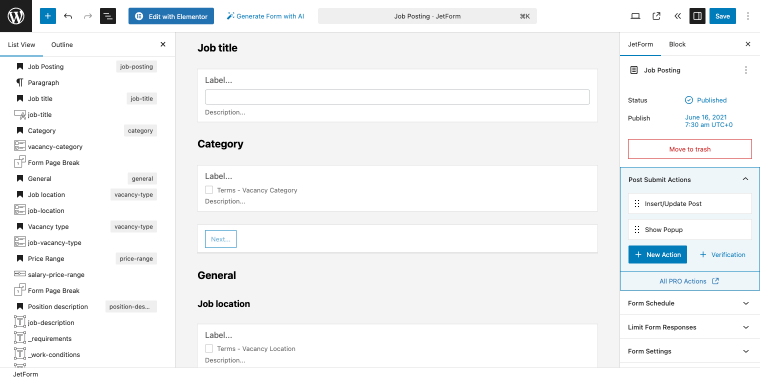Viewport: 760px width, 380px height.
Task: Select _work-conditions textarea block
Action: [x=54, y=354]
